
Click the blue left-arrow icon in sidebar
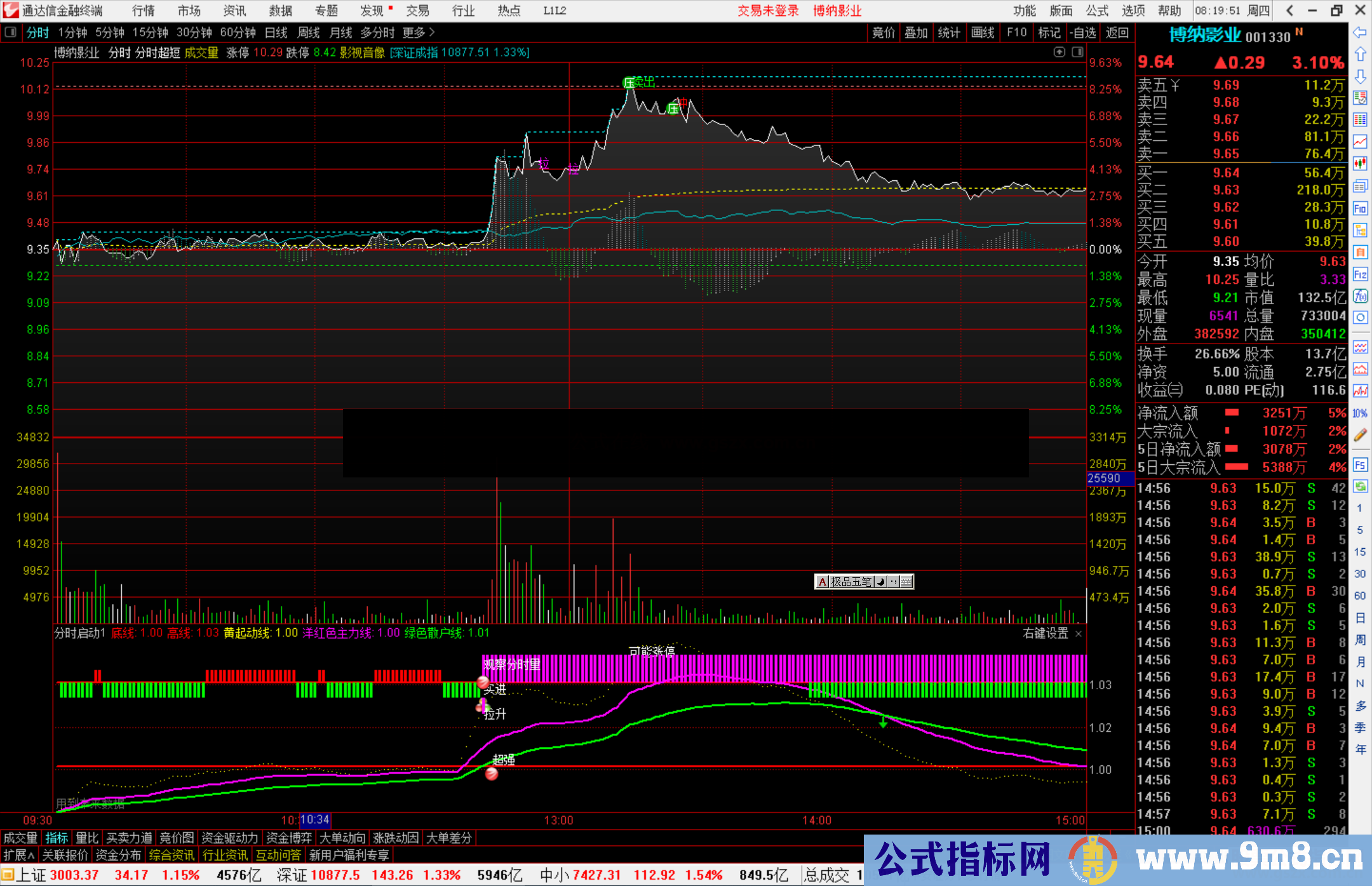tap(1360, 32)
